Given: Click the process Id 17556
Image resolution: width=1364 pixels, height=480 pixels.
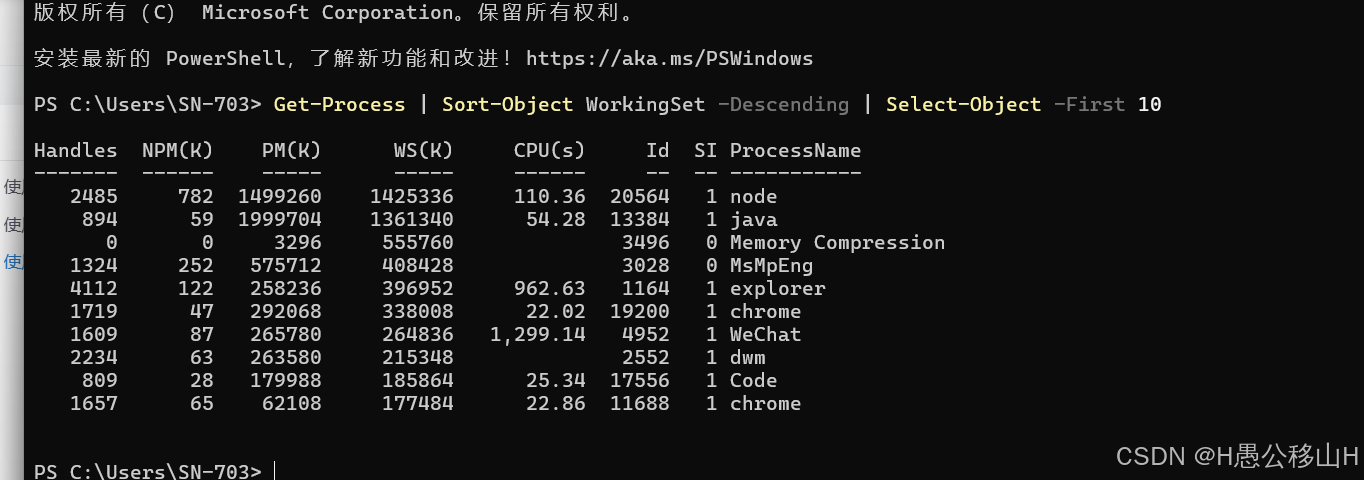Looking at the screenshot, I should click(x=640, y=380).
